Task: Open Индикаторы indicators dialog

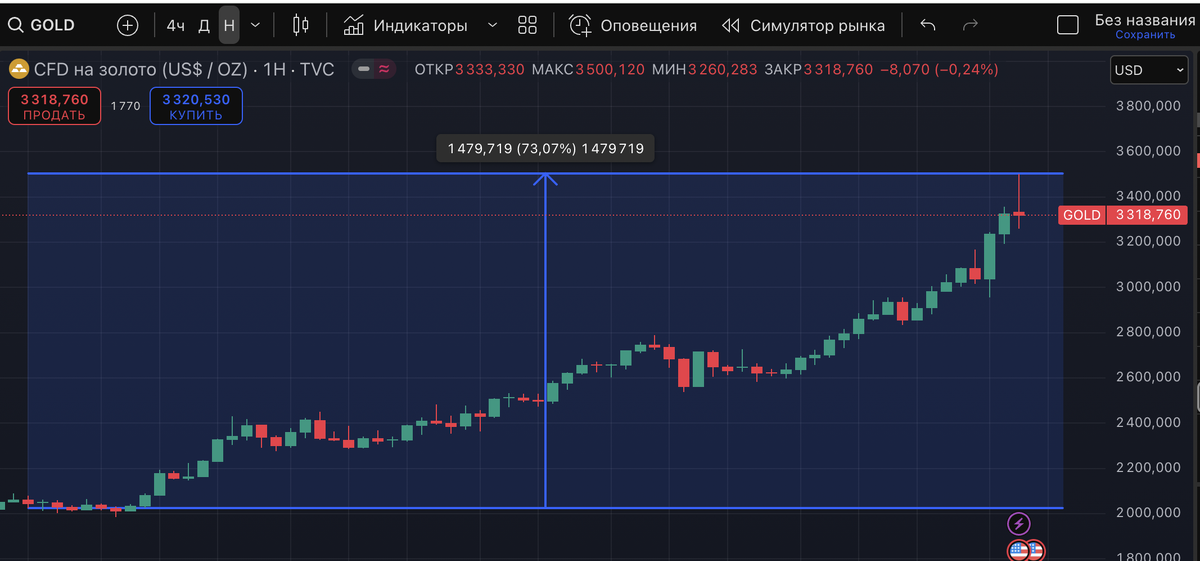Action: (x=405, y=25)
